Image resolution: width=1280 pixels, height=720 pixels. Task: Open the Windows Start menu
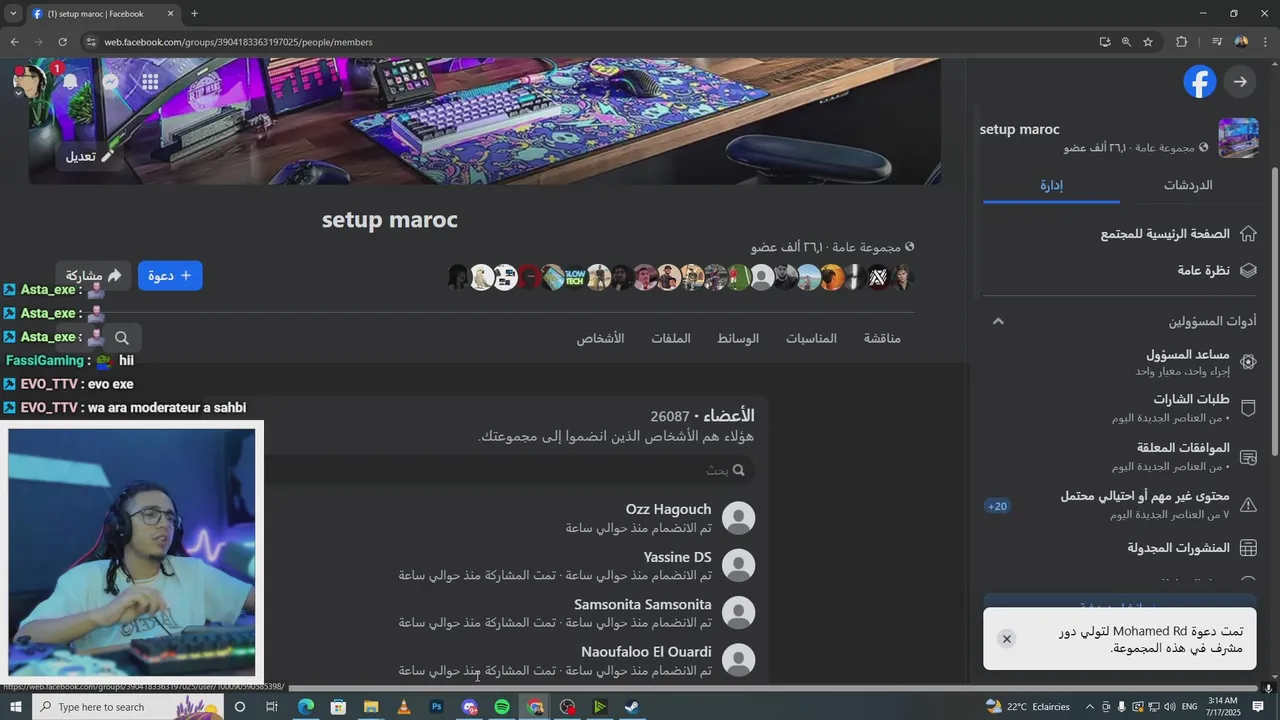coord(15,707)
